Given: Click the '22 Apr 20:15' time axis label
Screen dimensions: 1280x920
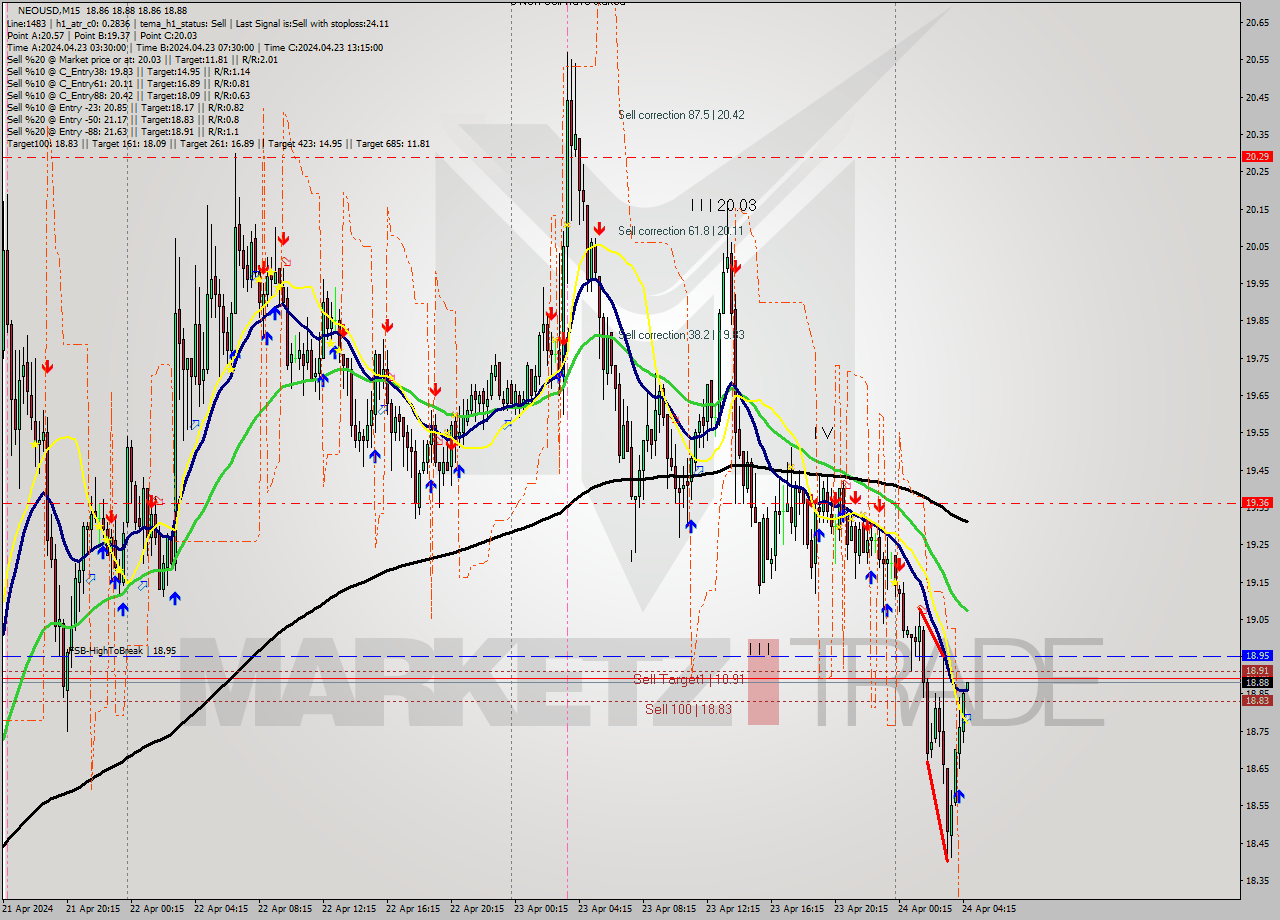Looking at the screenshot, I should [477, 909].
